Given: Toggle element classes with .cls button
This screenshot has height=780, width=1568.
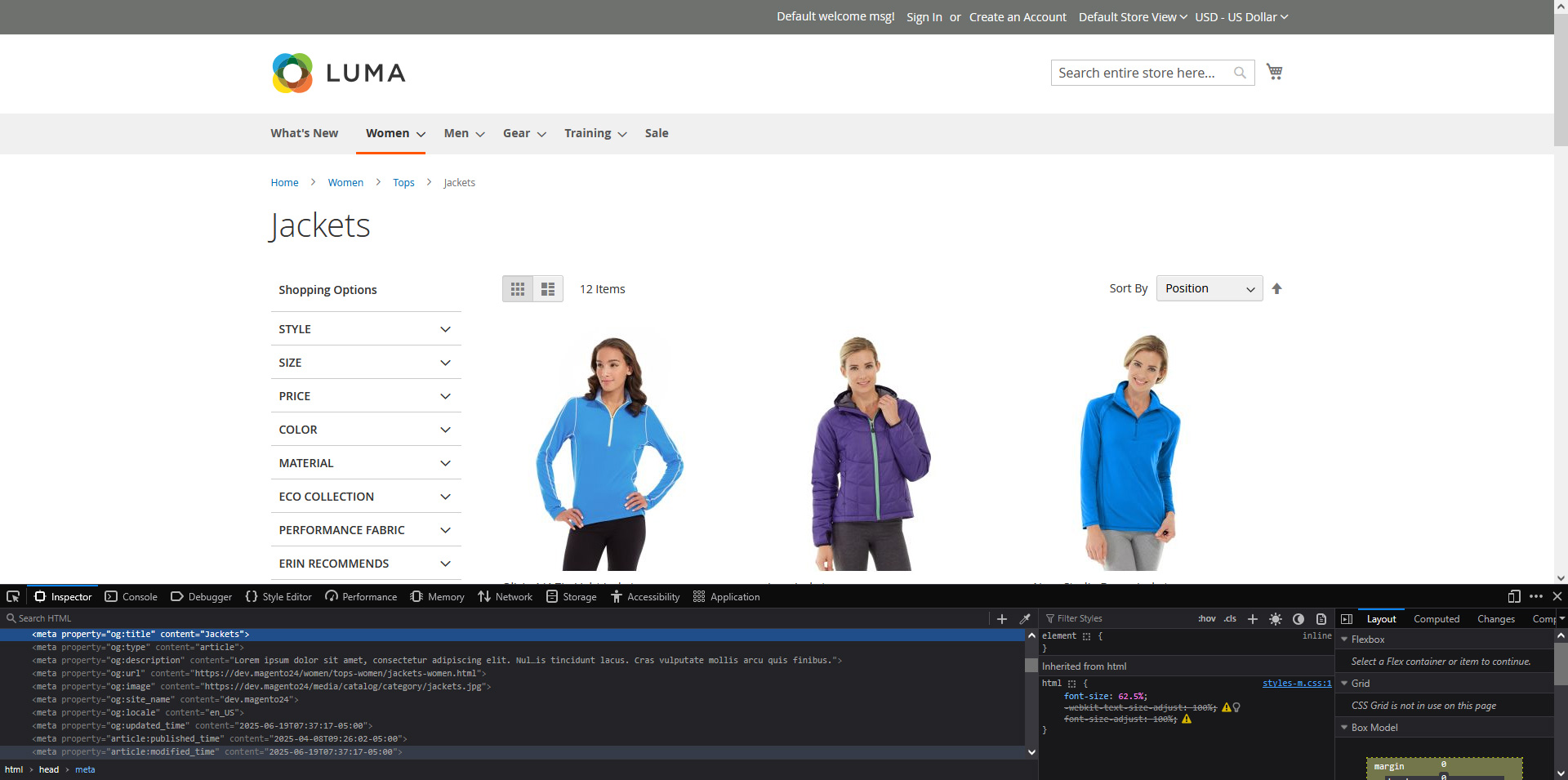Looking at the screenshot, I should [x=1229, y=618].
